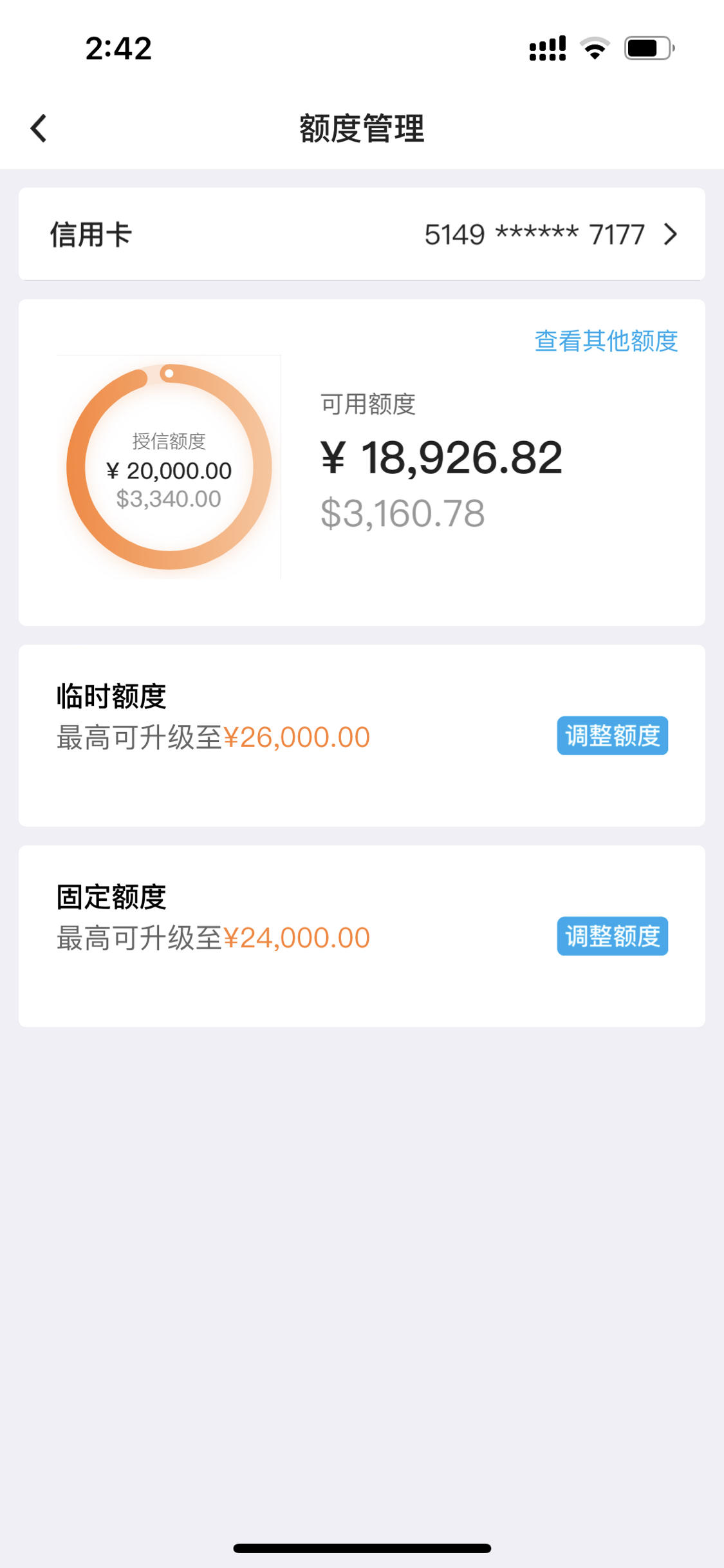724x1568 pixels.
Task: Tap the Wi-Fi status icon
Action: coord(595,48)
